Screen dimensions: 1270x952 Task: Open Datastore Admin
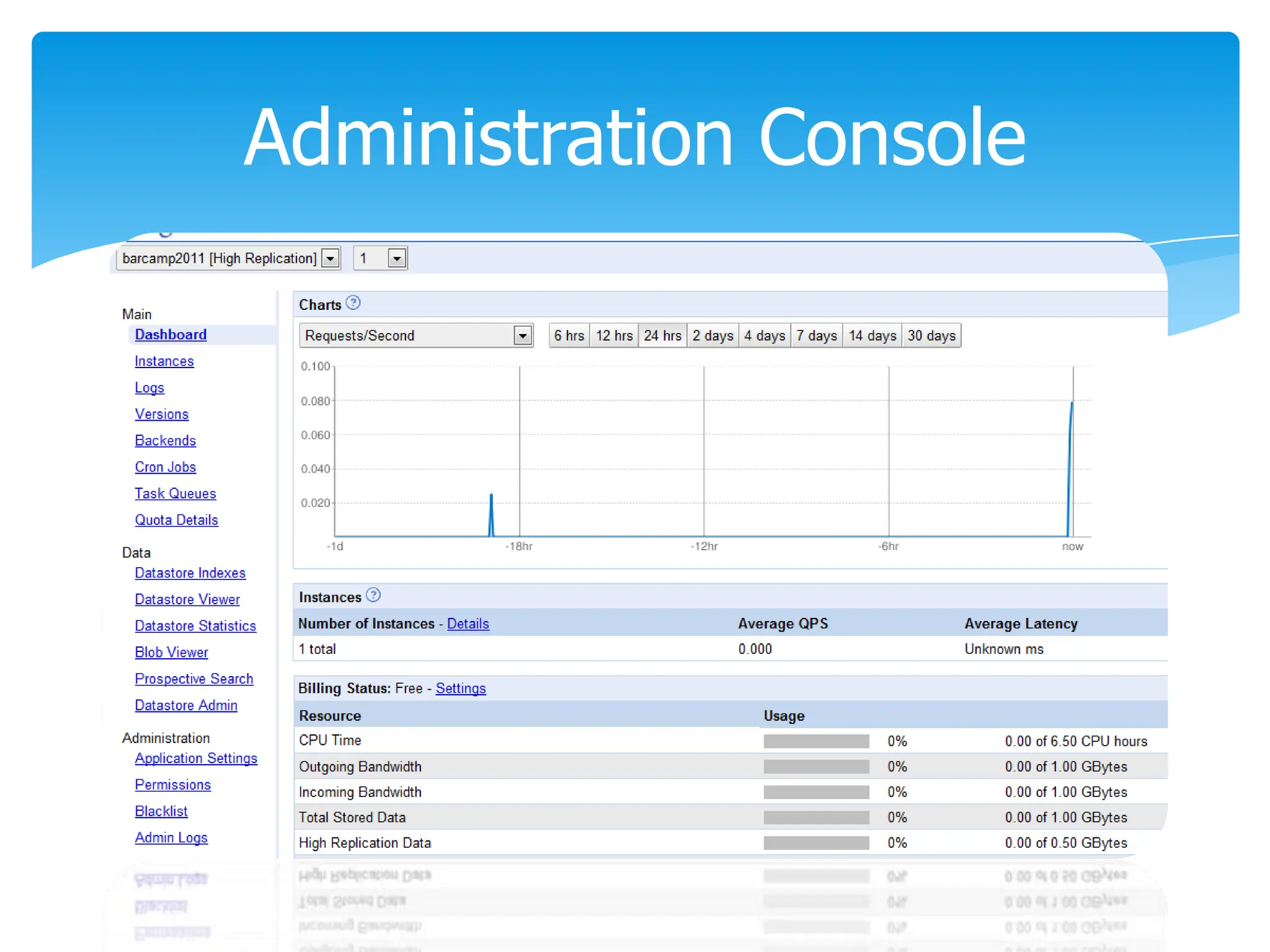click(186, 705)
